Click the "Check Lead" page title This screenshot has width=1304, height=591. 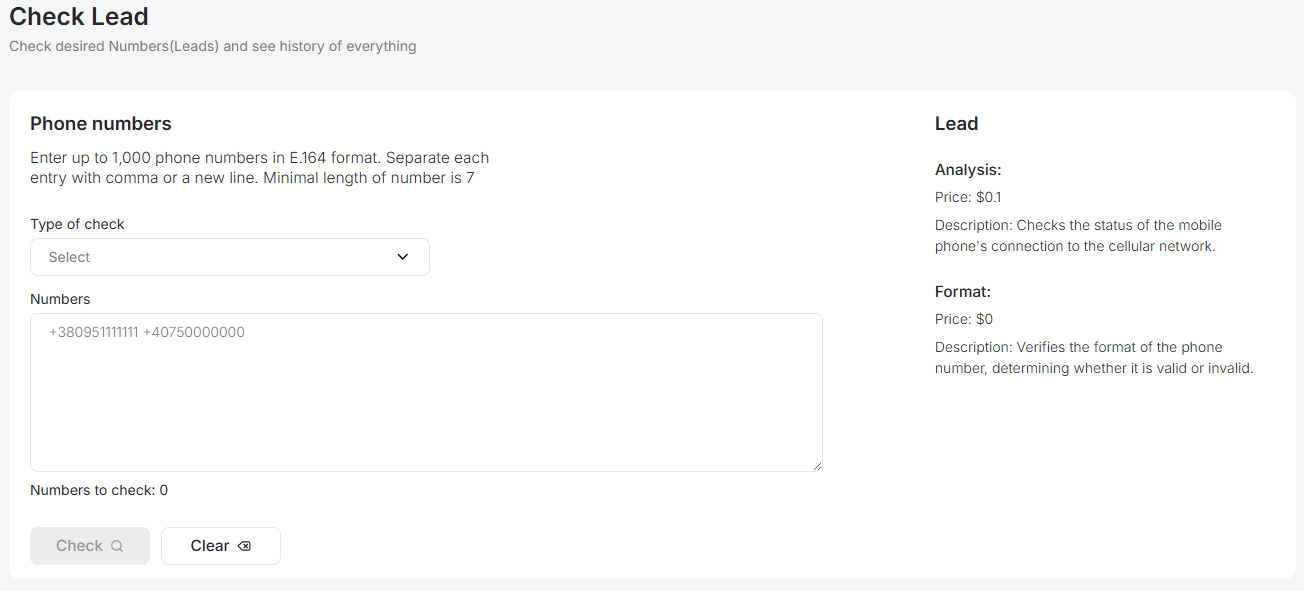pyautogui.click(x=79, y=17)
